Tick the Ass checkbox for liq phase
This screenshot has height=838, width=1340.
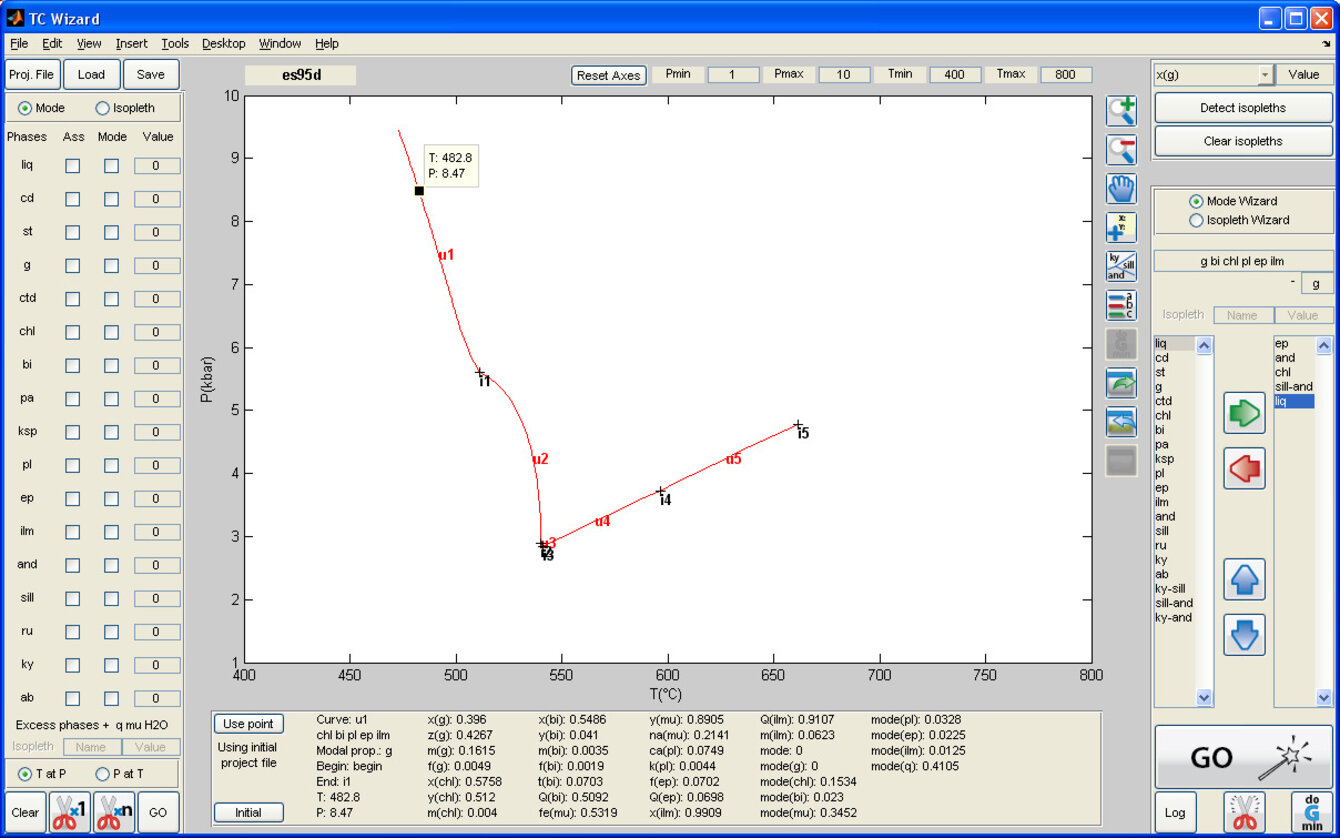(73, 166)
